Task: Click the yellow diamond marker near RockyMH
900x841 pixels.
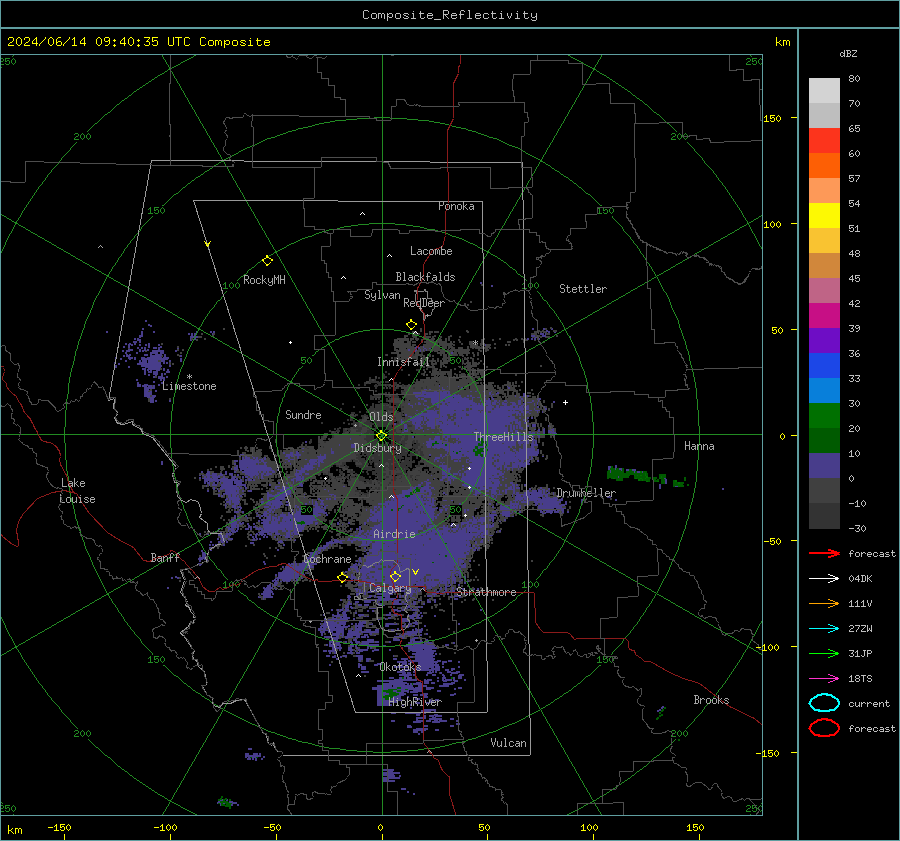Action: (x=267, y=261)
